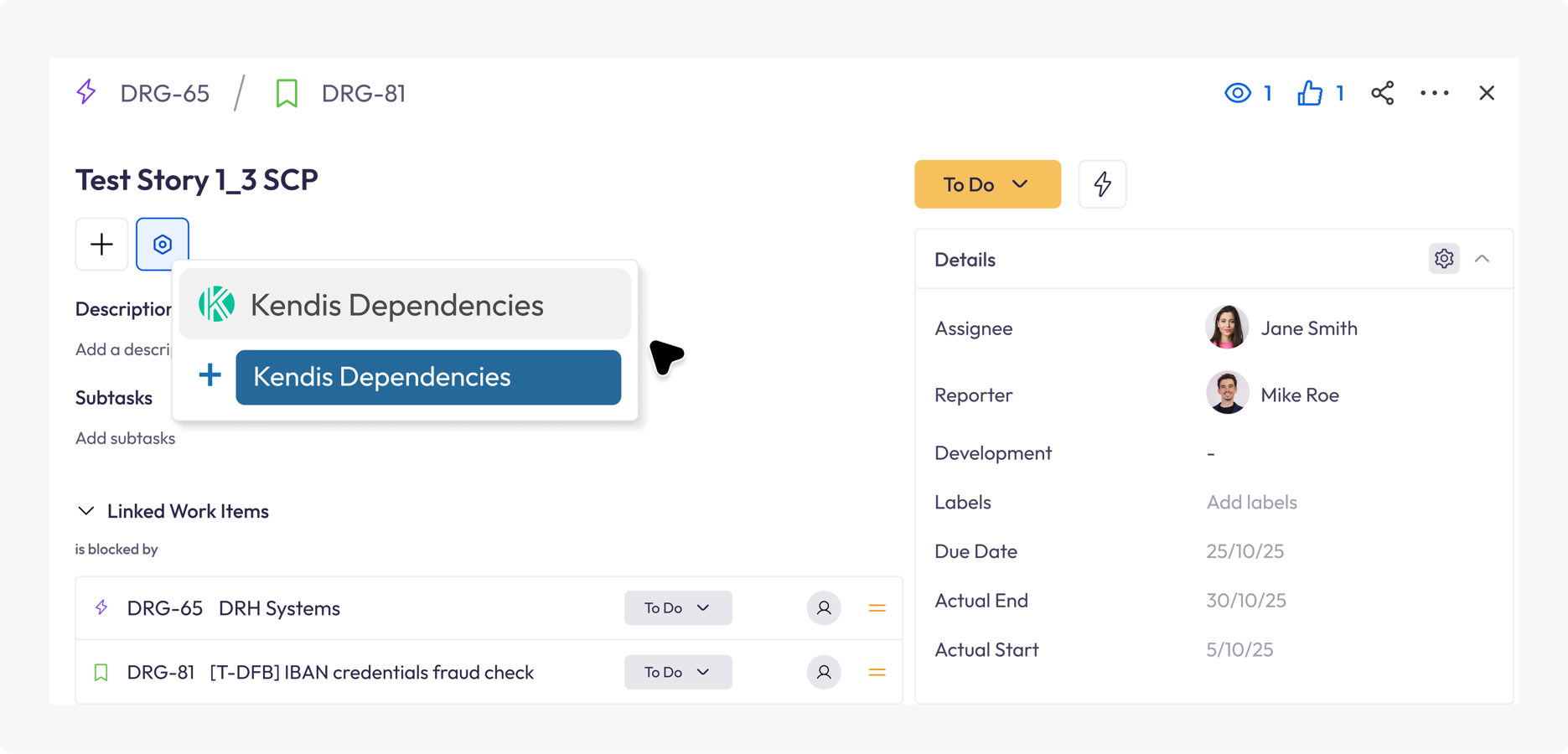Toggle the thumbs up like on this story

point(1309,93)
